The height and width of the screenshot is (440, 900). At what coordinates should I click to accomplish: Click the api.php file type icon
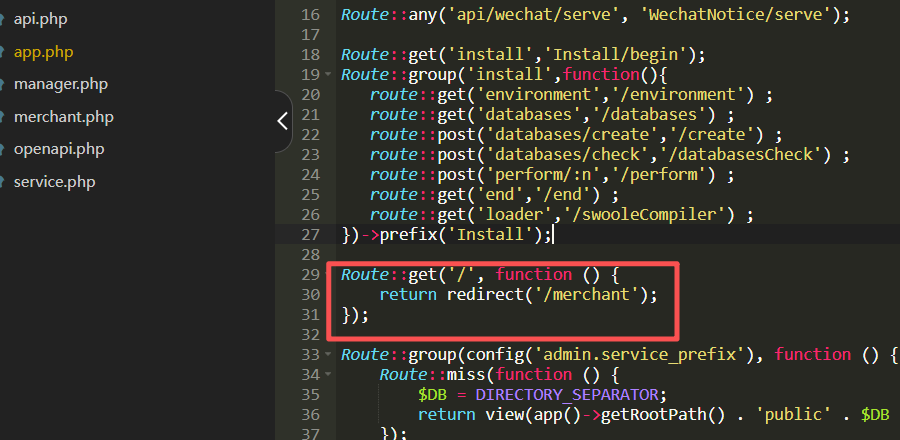click(x=3, y=20)
